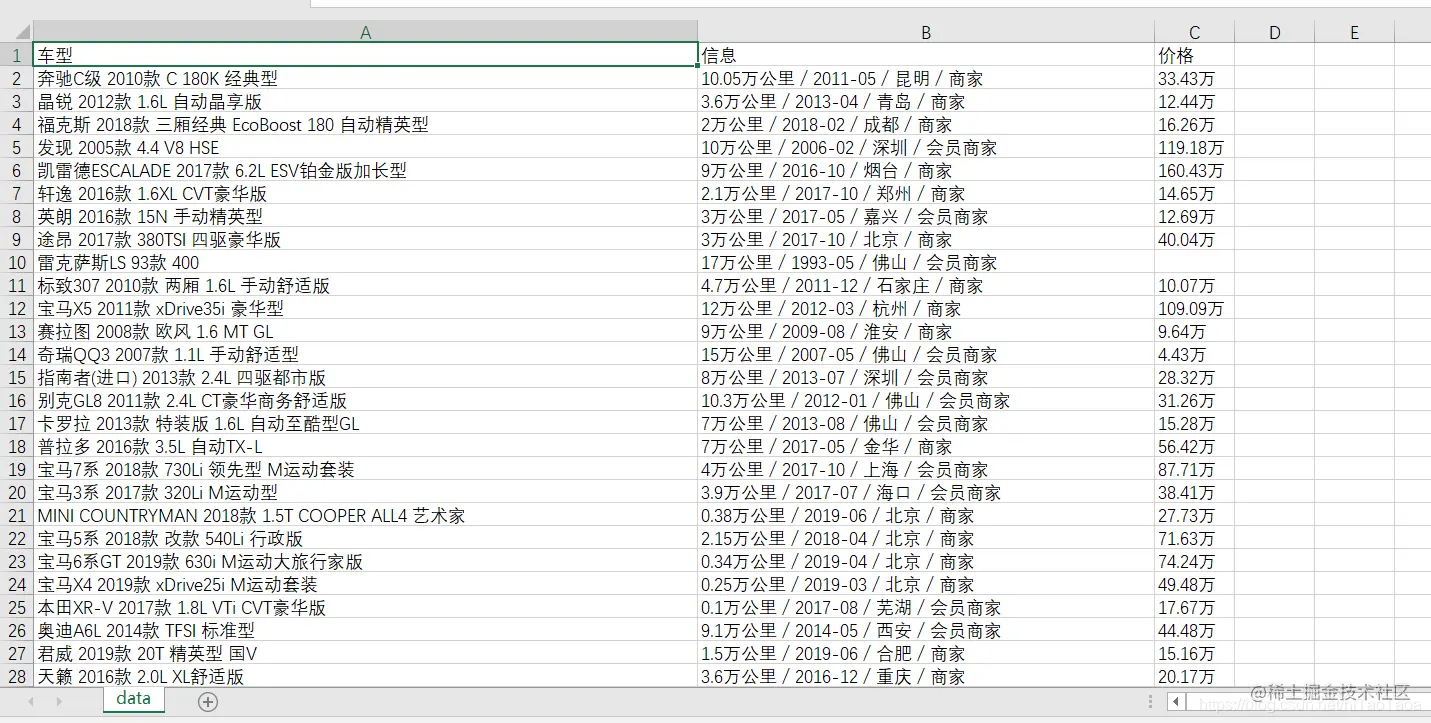Select cell 途昂 2017款 380TSI 四驱豪华版

click(x=366, y=239)
